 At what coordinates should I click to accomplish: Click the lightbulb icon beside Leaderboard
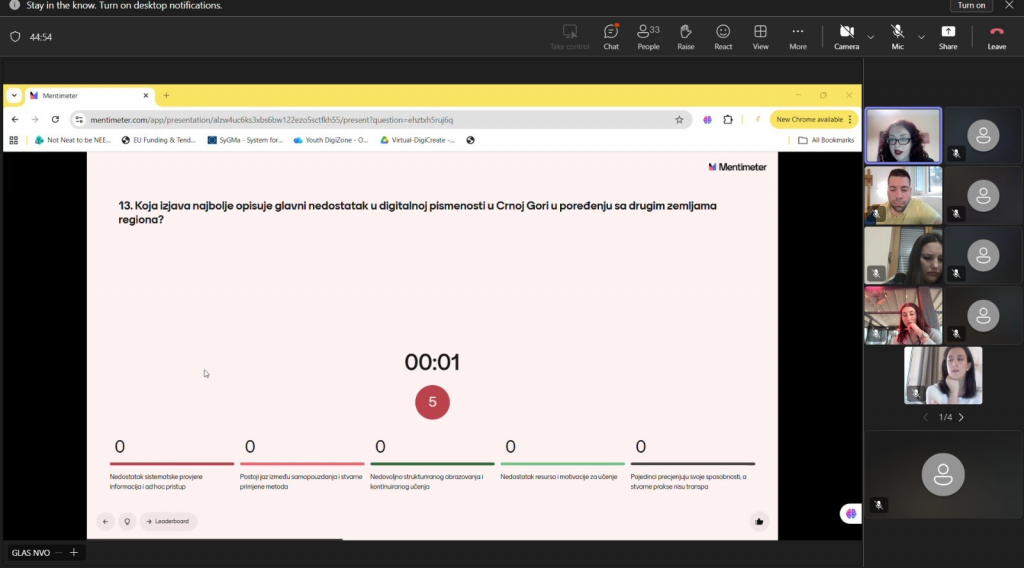[127, 521]
